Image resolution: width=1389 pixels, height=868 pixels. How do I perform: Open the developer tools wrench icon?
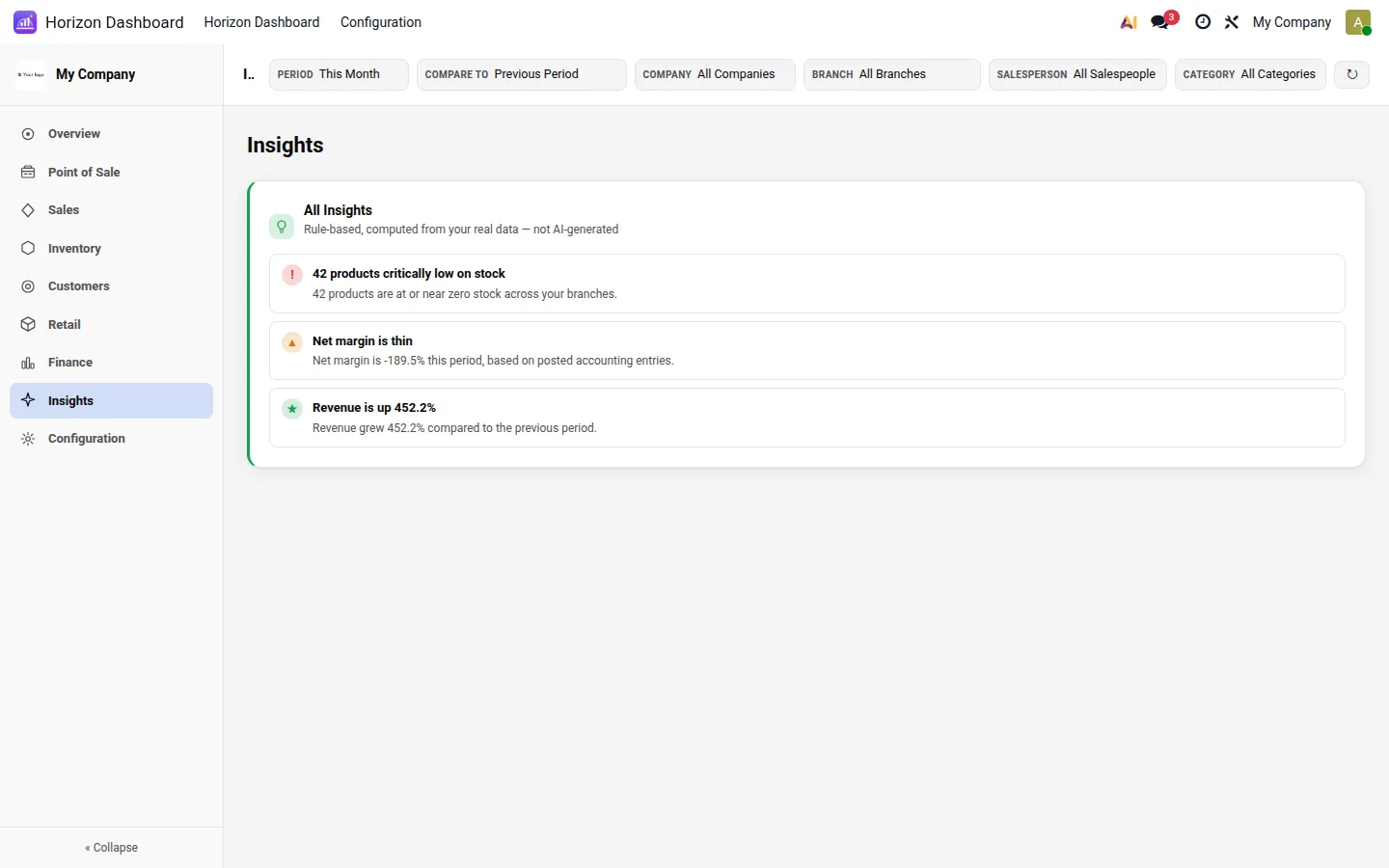(x=1232, y=22)
